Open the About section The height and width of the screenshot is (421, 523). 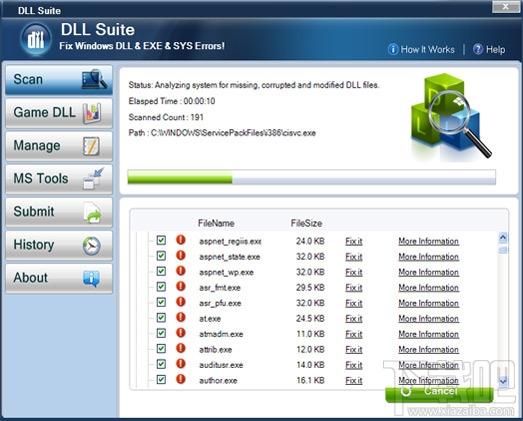[59, 278]
